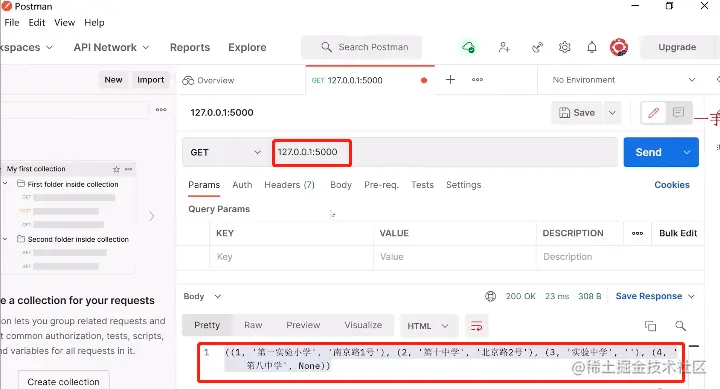Image resolution: width=720 pixels, height=389 pixels.
Task: Open the Save Response dropdown
Action: pyautogui.click(x=655, y=296)
